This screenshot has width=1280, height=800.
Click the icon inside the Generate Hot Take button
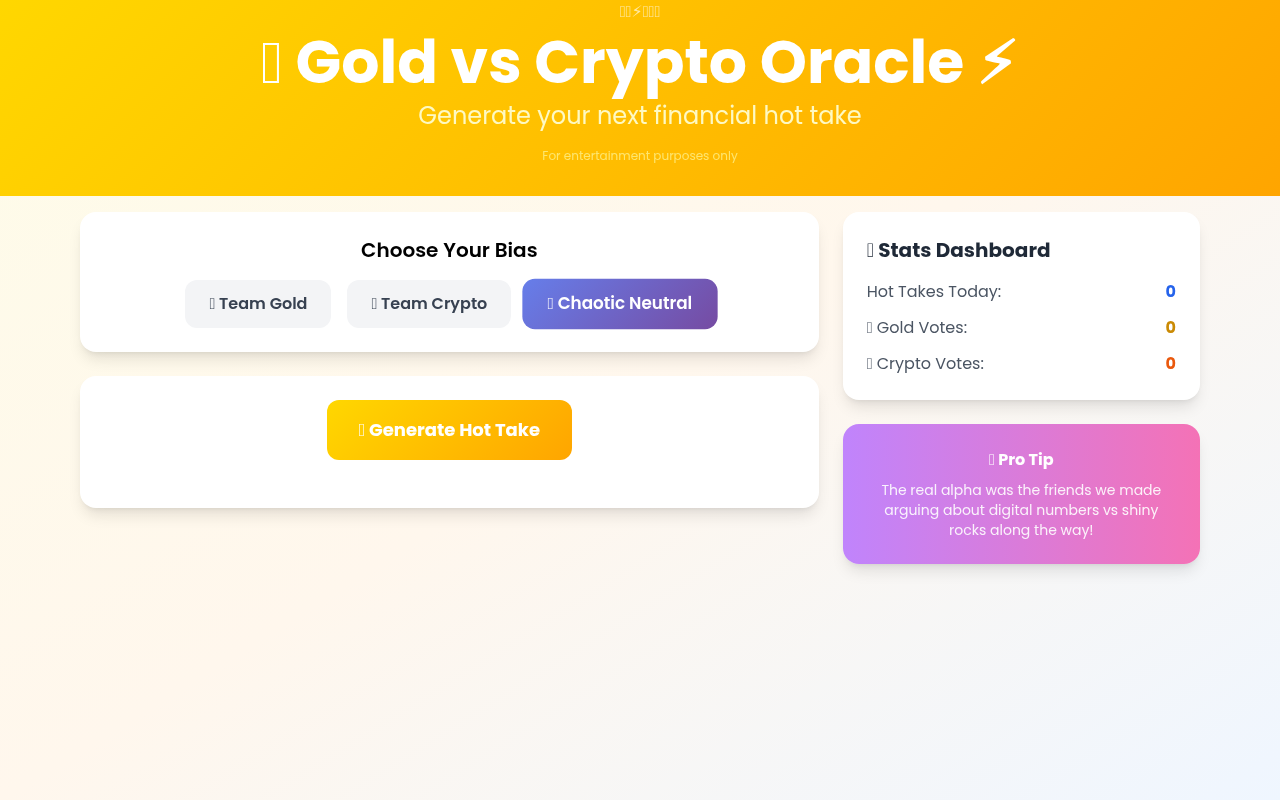pos(361,429)
